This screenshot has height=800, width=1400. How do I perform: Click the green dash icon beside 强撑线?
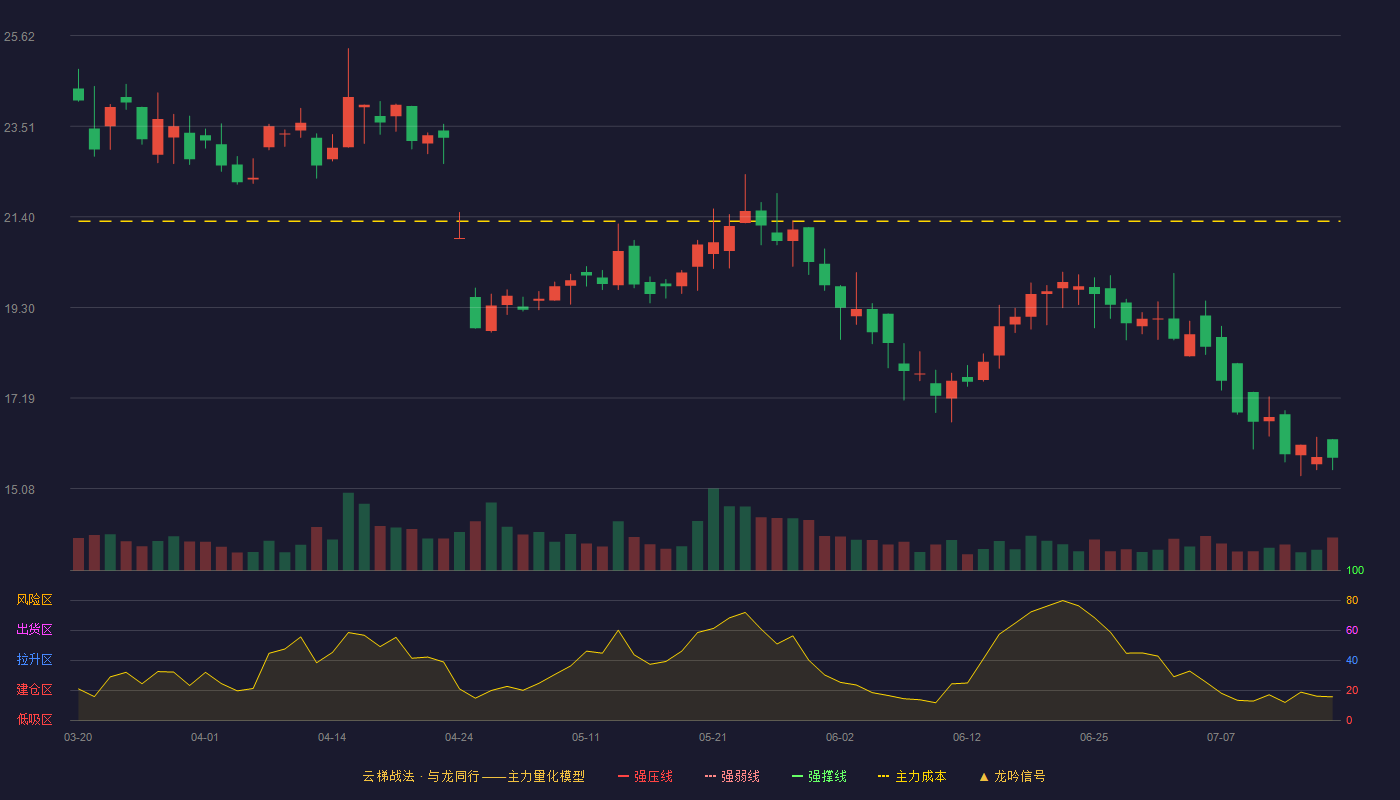coord(797,776)
